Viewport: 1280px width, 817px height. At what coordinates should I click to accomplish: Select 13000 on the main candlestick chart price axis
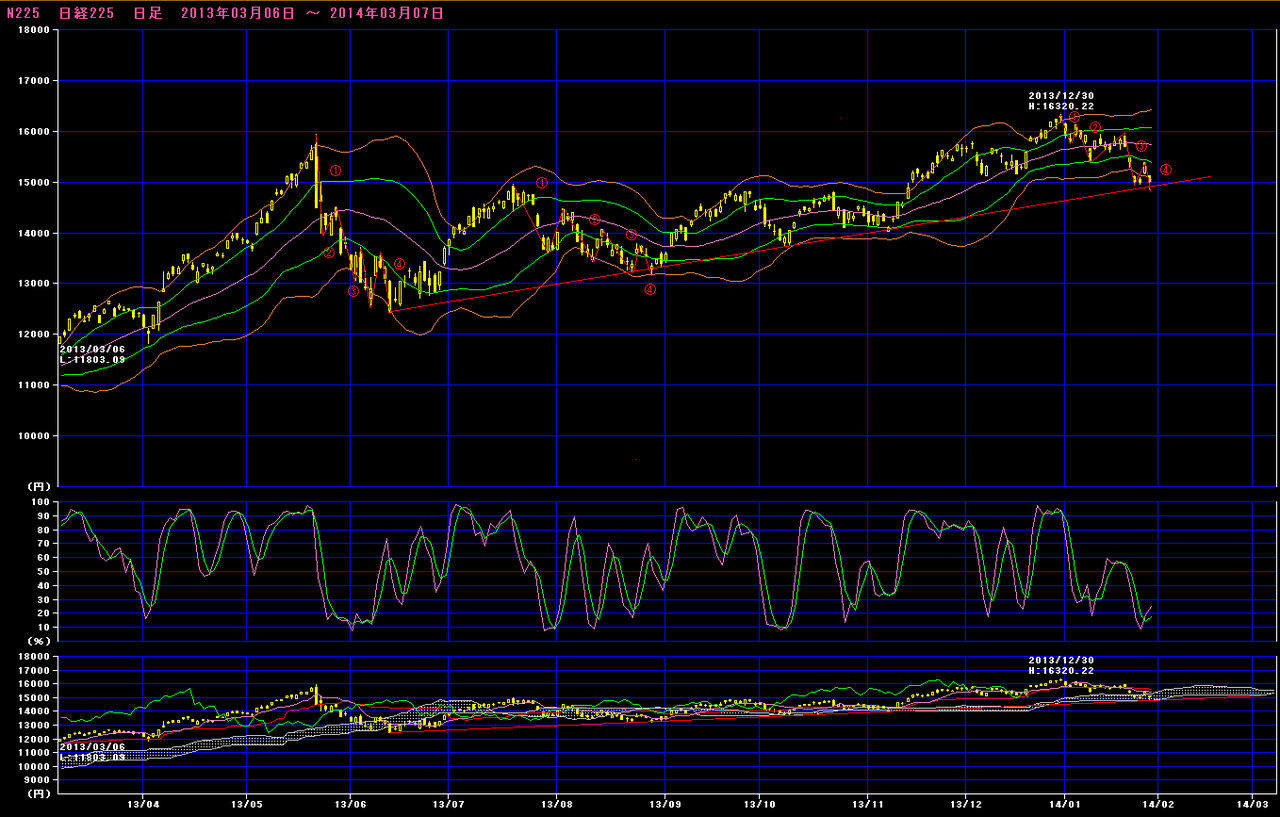[x=35, y=284]
